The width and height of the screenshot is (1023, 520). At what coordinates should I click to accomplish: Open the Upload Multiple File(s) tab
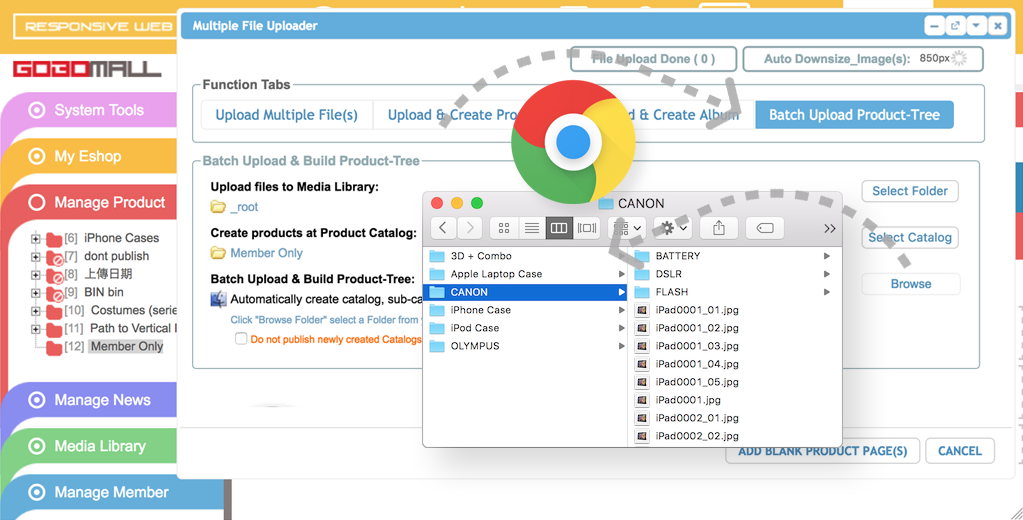pos(286,115)
